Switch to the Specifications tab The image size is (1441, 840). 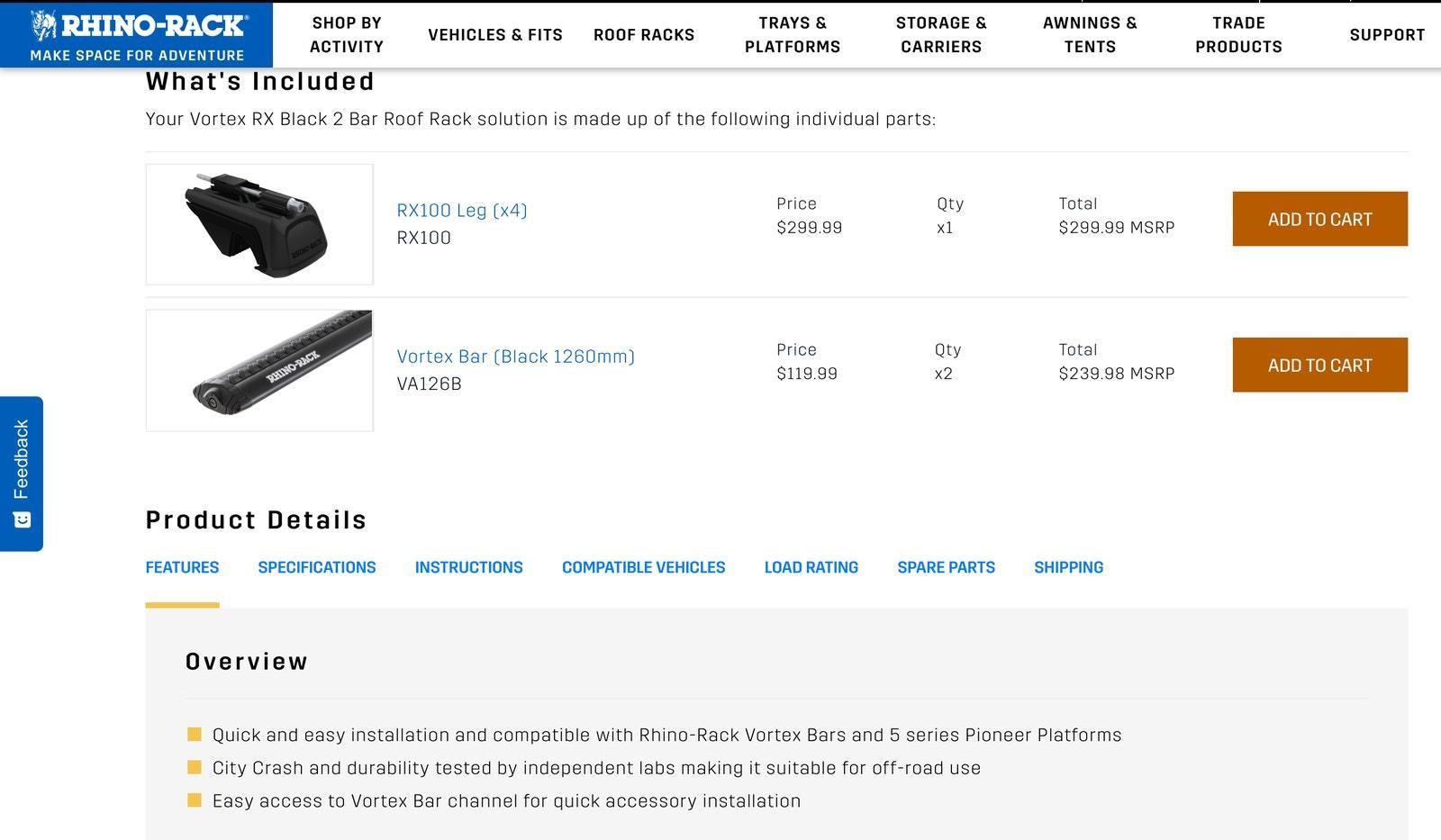click(x=317, y=567)
